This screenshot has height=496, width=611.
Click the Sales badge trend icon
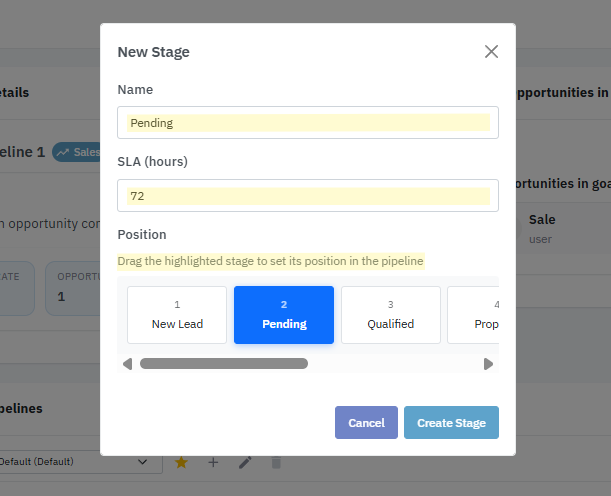tap(64, 152)
